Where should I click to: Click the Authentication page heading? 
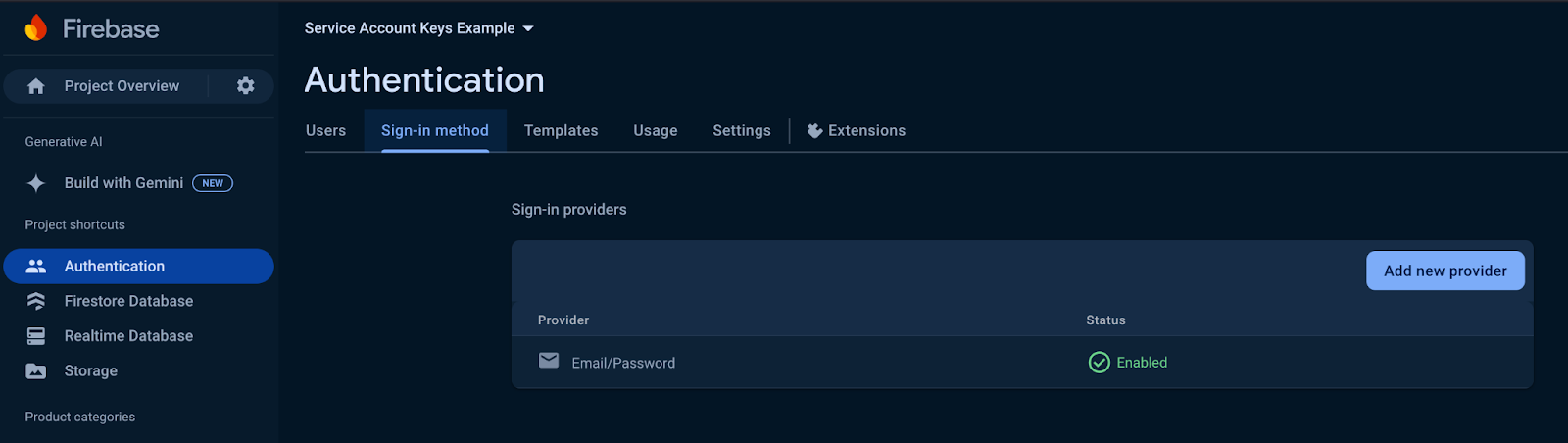[x=424, y=79]
